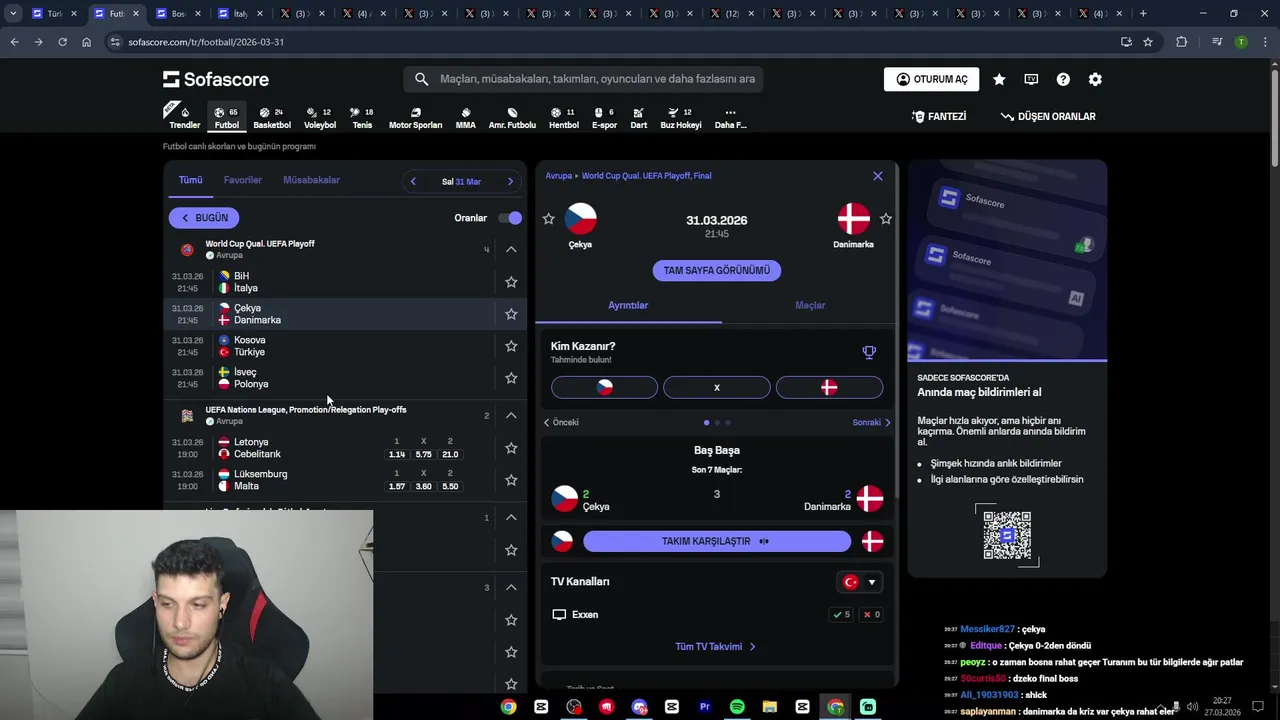
Task: Favorite the Kosova vs Türkiye match
Action: (x=511, y=346)
